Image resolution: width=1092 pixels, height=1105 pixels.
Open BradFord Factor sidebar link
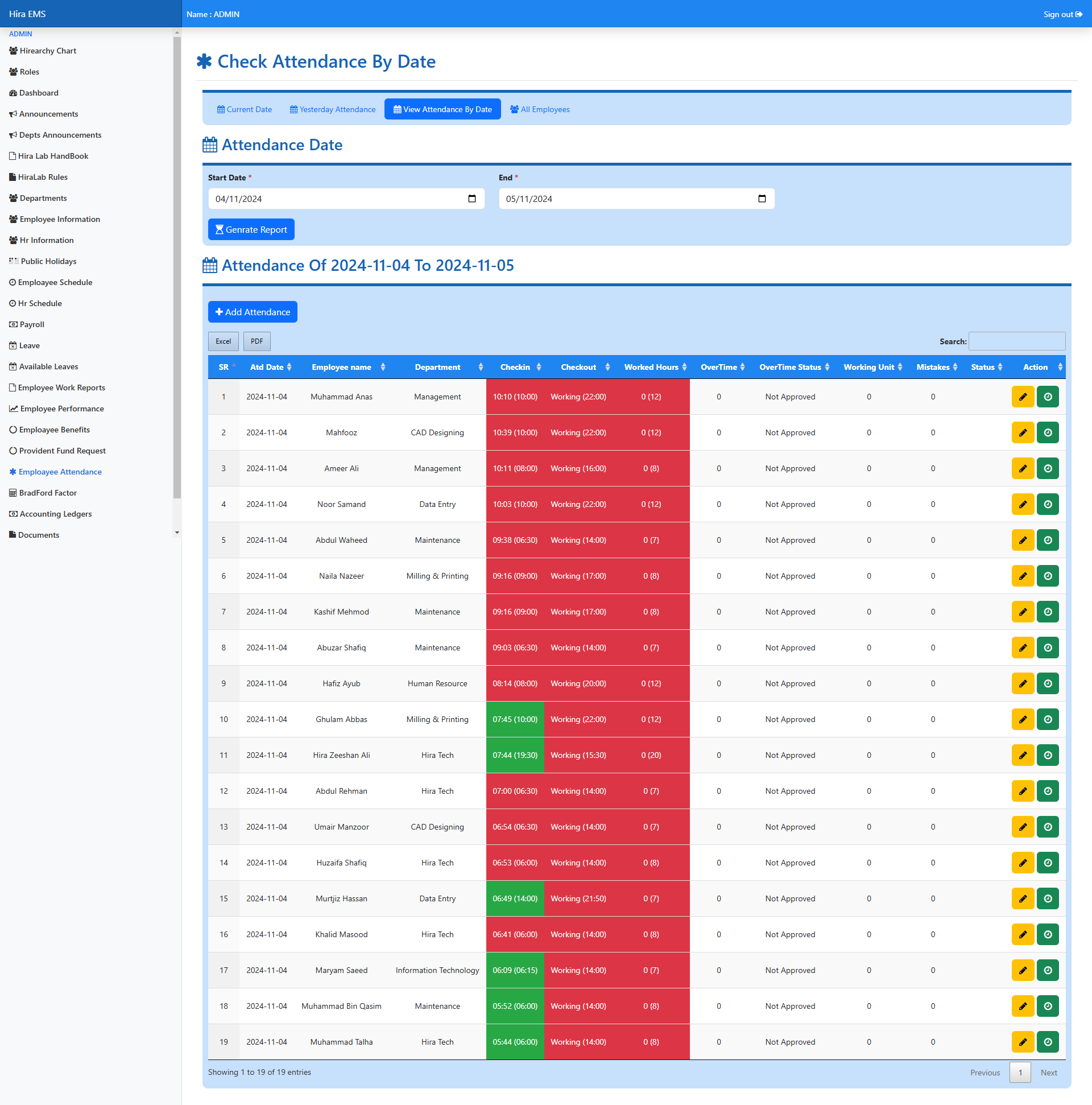pos(43,493)
